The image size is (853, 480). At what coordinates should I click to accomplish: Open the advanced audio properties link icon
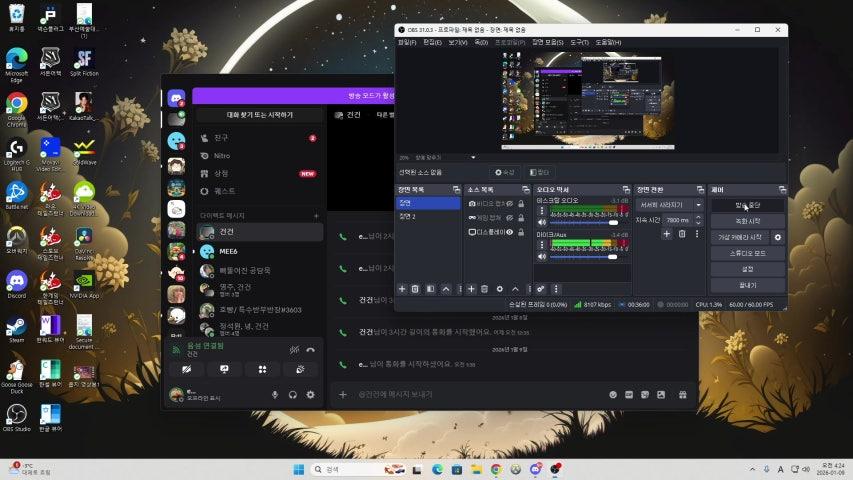(540, 289)
